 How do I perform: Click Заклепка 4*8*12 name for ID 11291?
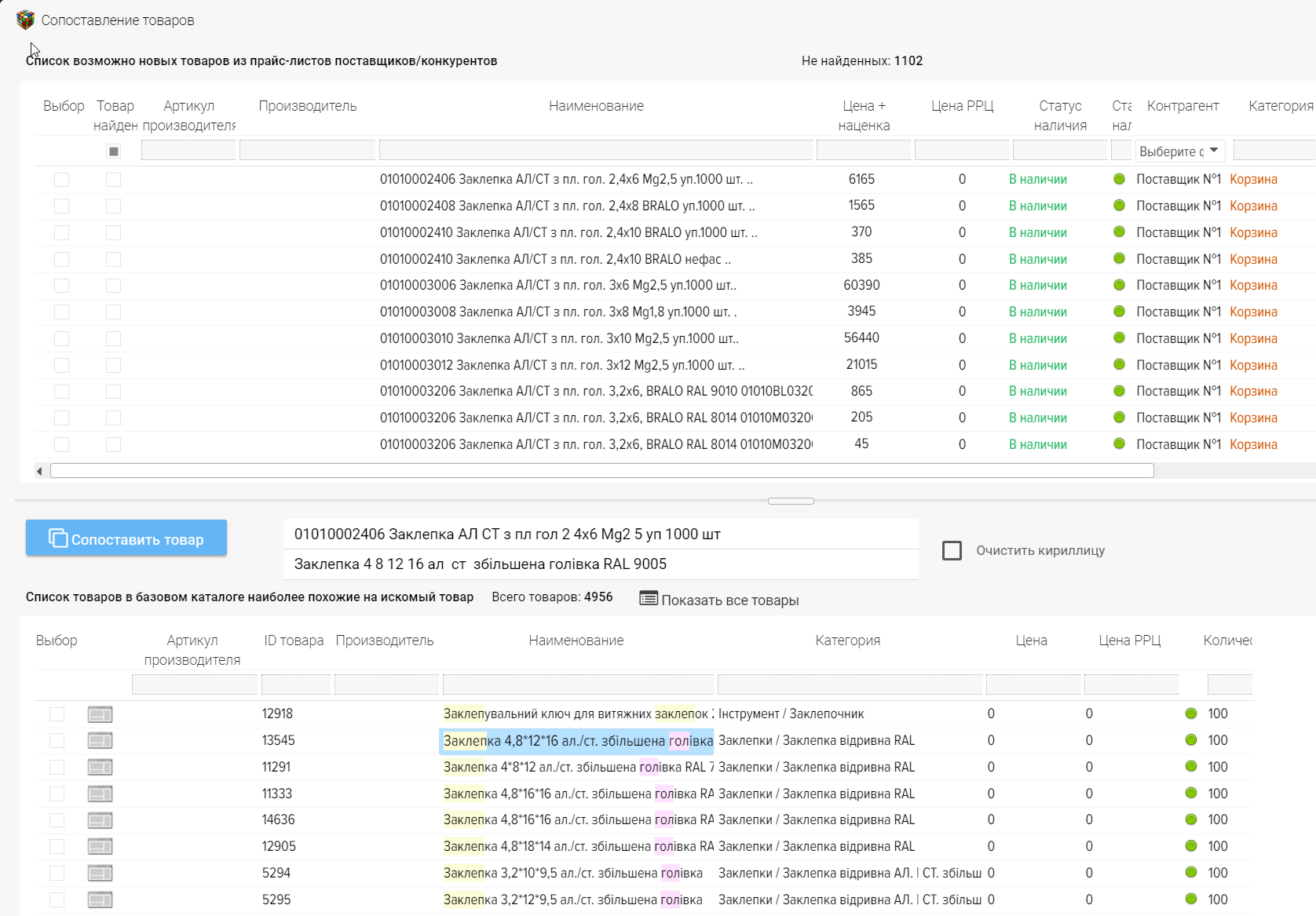(579, 767)
